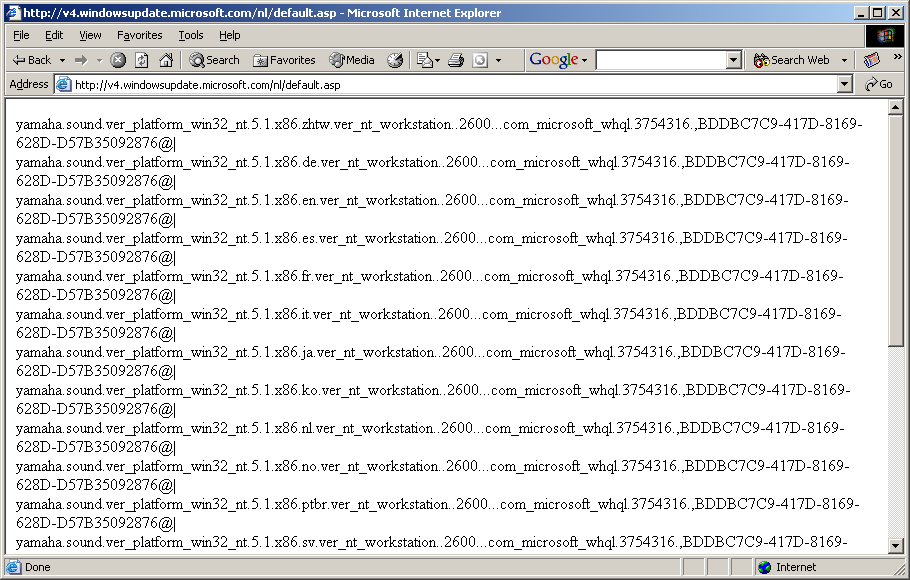910x580 pixels.
Task: Open the Favorites menu
Action: click(140, 35)
